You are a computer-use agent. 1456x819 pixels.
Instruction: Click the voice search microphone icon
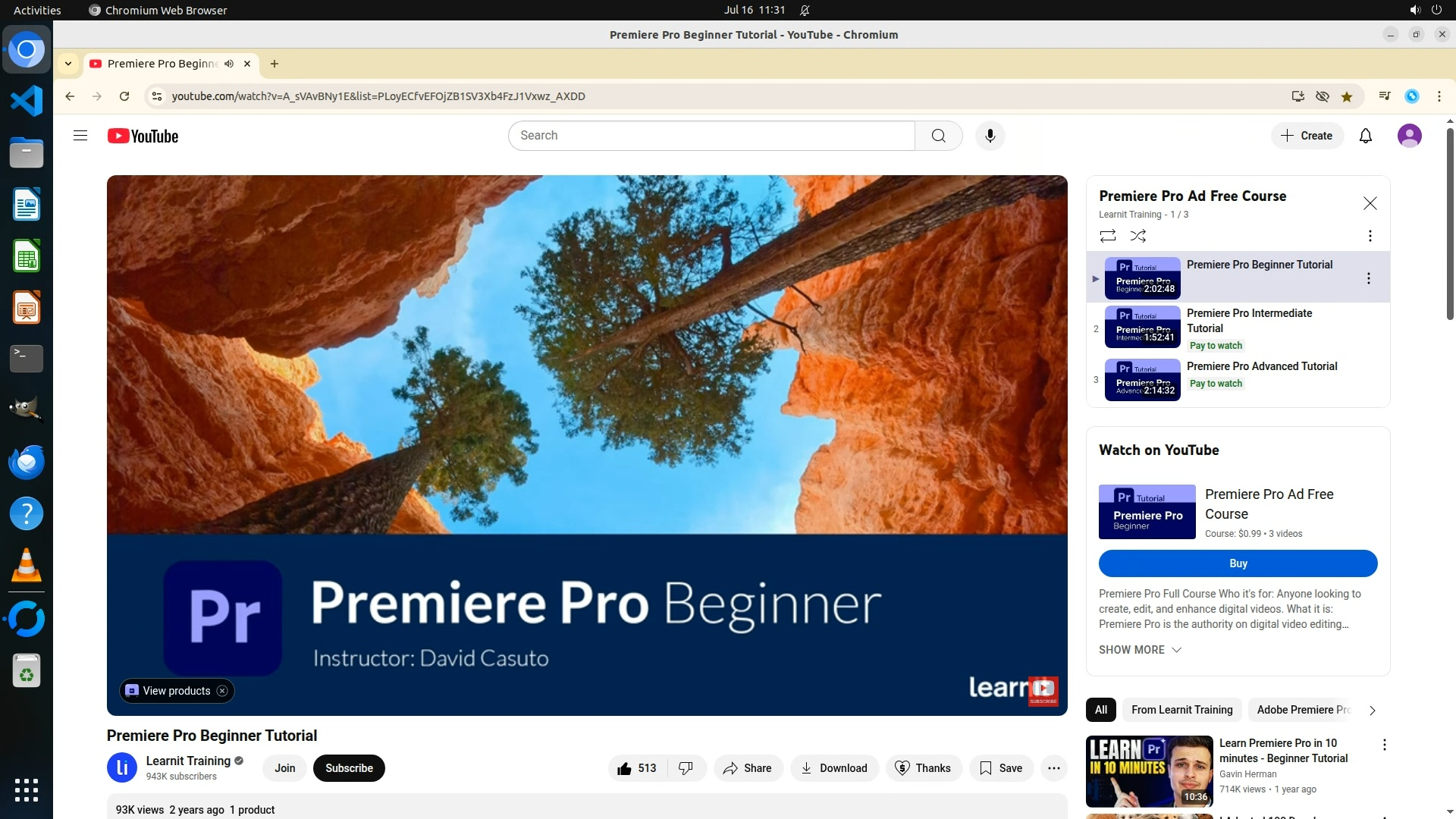pos(990,136)
